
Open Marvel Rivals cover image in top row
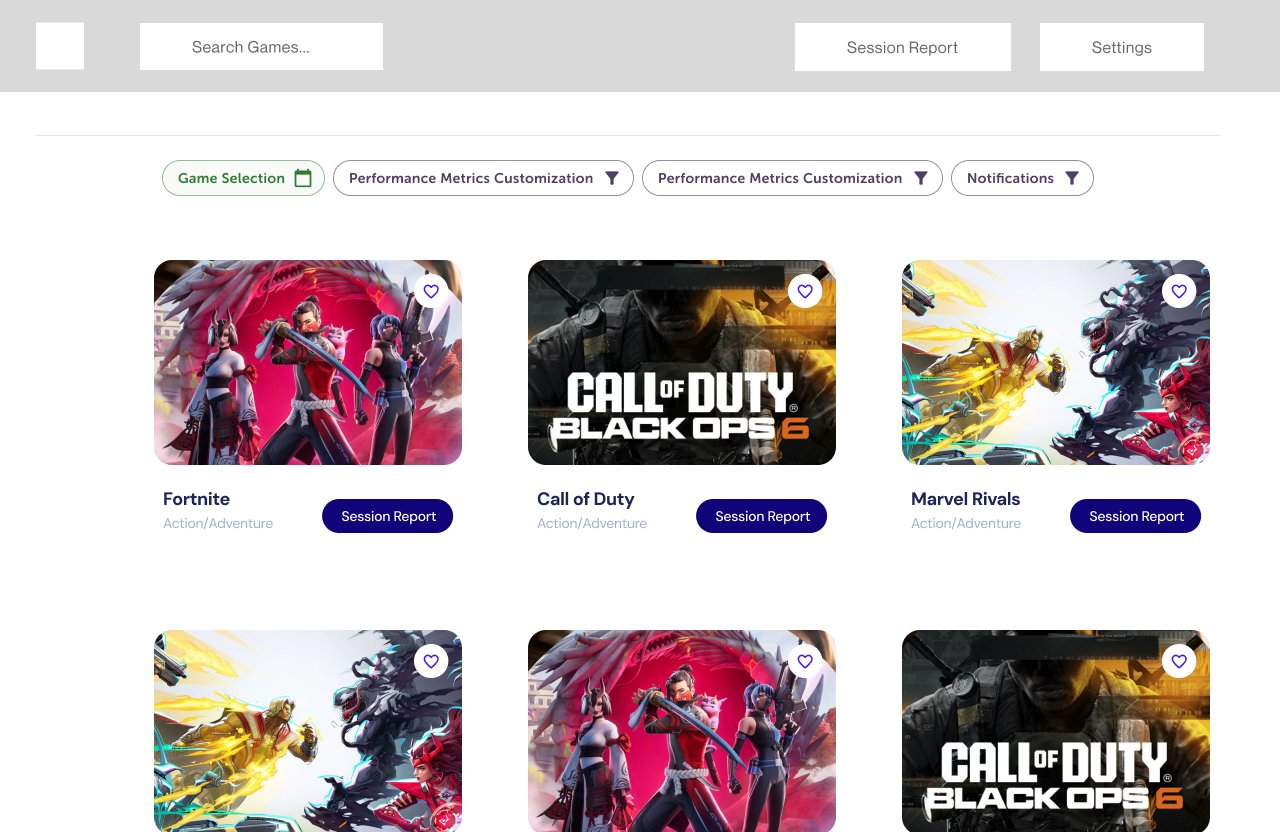click(x=1056, y=362)
